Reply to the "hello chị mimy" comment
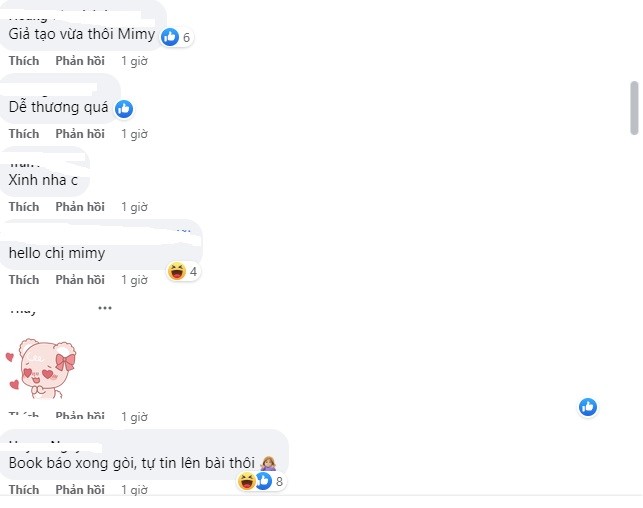The height and width of the screenshot is (508, 643). [x=80, y=280]
